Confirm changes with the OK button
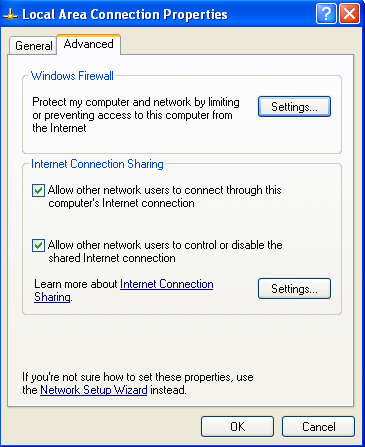 (237, 427)
